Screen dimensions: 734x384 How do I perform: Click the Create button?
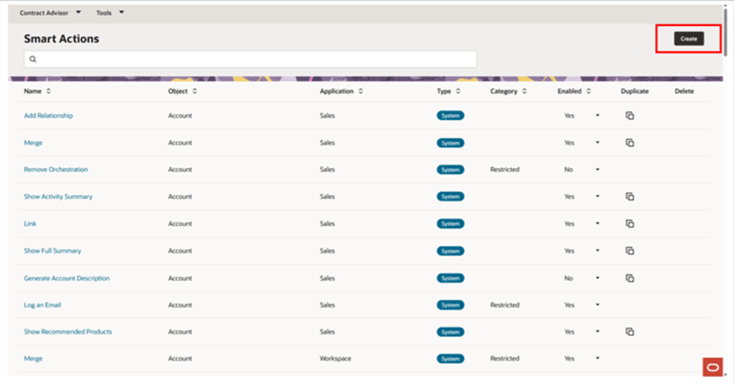[x=689, y=39]
